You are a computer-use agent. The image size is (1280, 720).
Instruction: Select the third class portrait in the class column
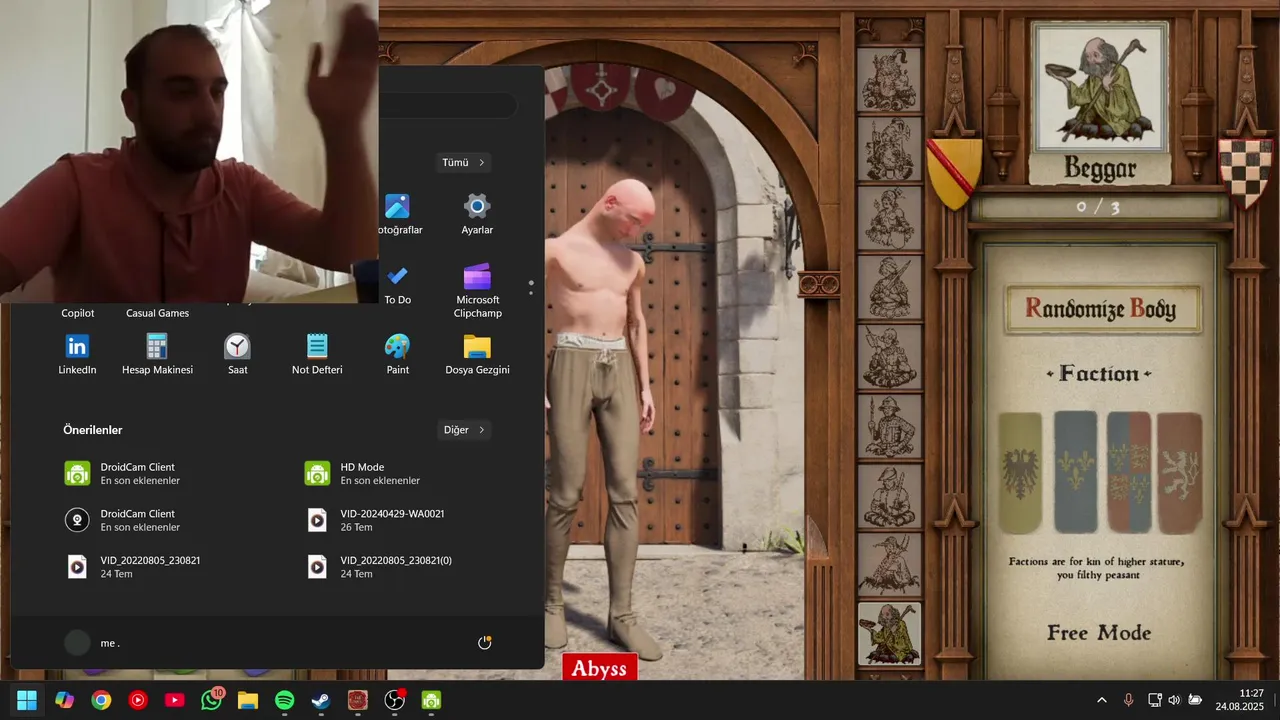coord(889,218)
